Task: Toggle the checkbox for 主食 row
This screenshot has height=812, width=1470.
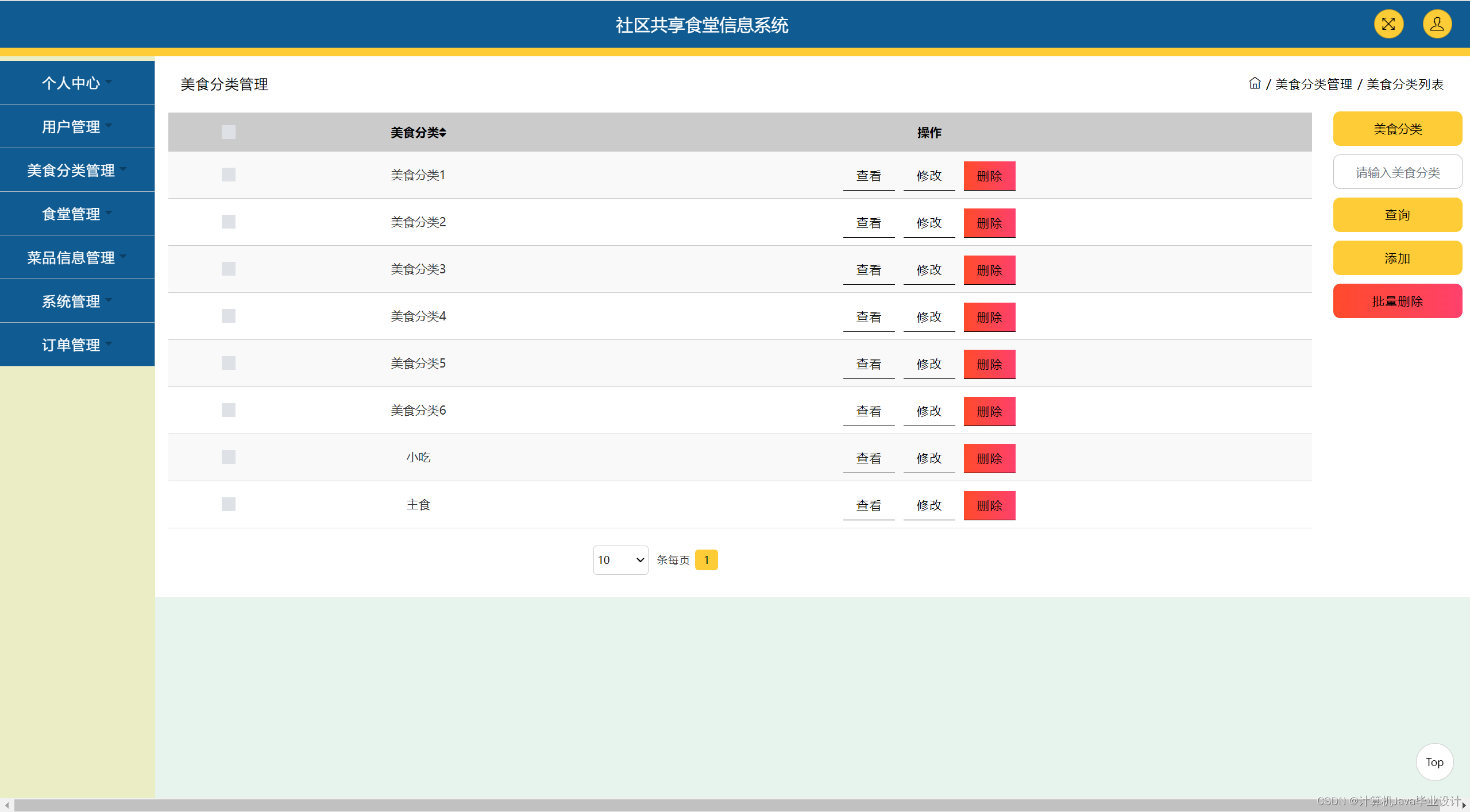Action: click(x=229, y=504)
